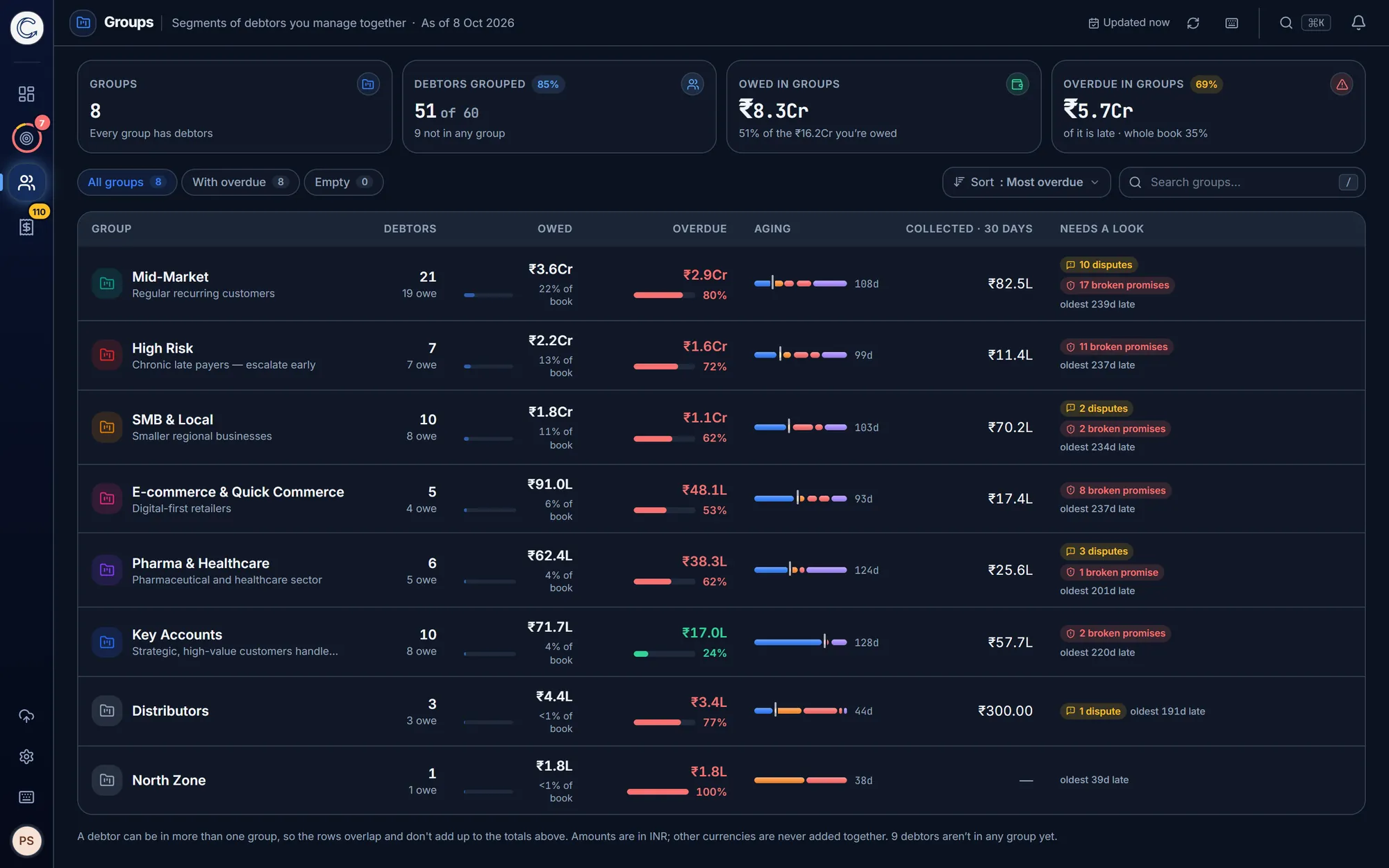The height and width of the screenshot is (868, 1389).
Task: Click the Overdue in Groups warning icon
Action: (x=1342, y=84)
